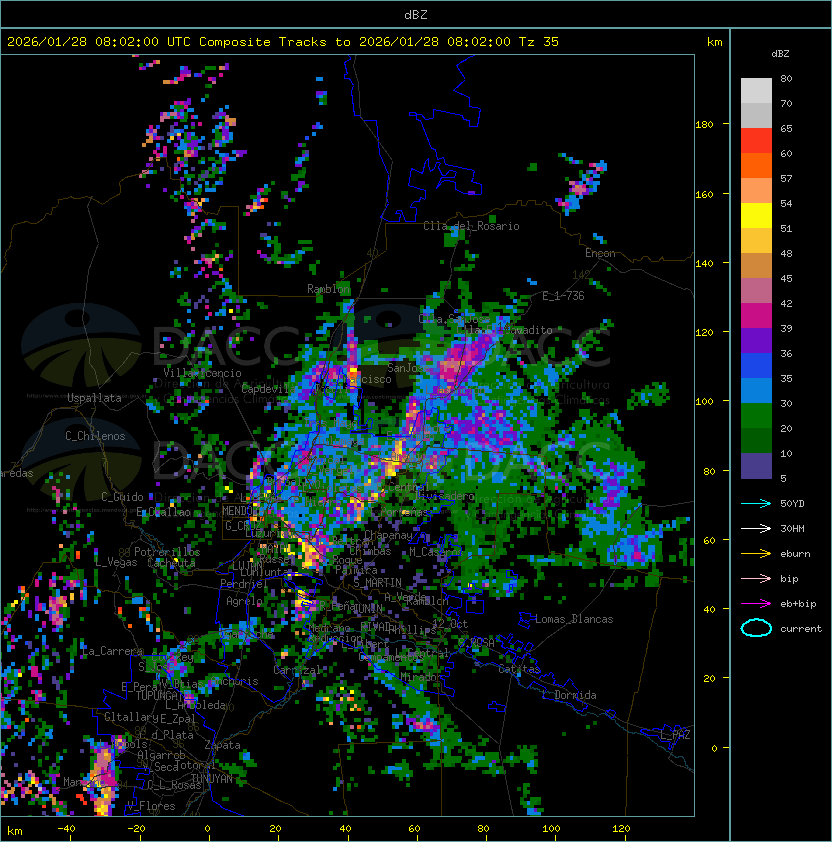
Task: Pick the dark green swatch between 20 and 10
Action: (x=756, y=440)
